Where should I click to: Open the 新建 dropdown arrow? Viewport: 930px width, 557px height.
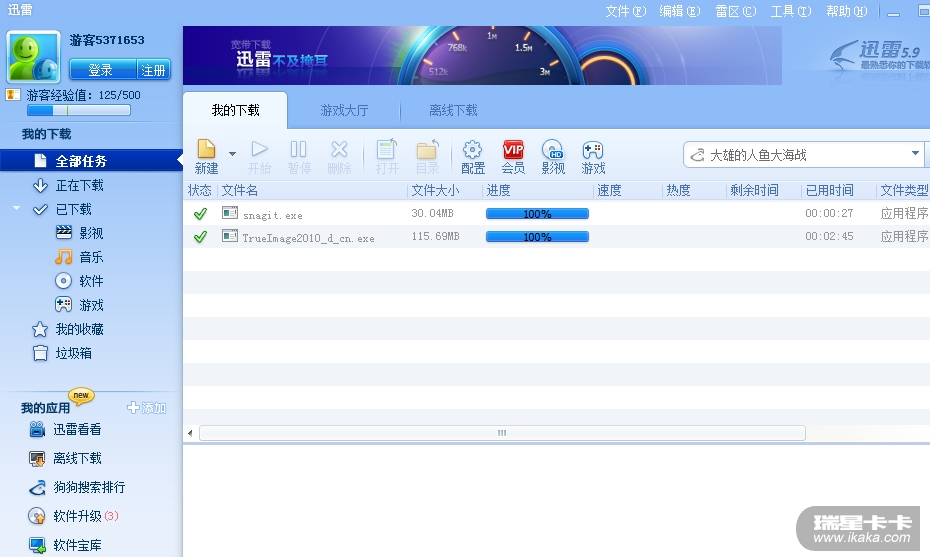[x=232, y=154]
